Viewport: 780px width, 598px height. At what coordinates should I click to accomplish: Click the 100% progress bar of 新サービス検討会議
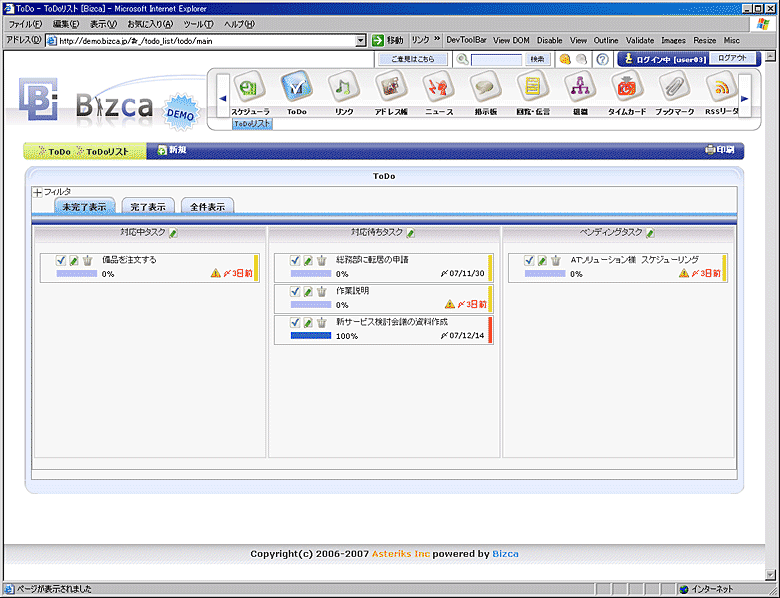310,336
